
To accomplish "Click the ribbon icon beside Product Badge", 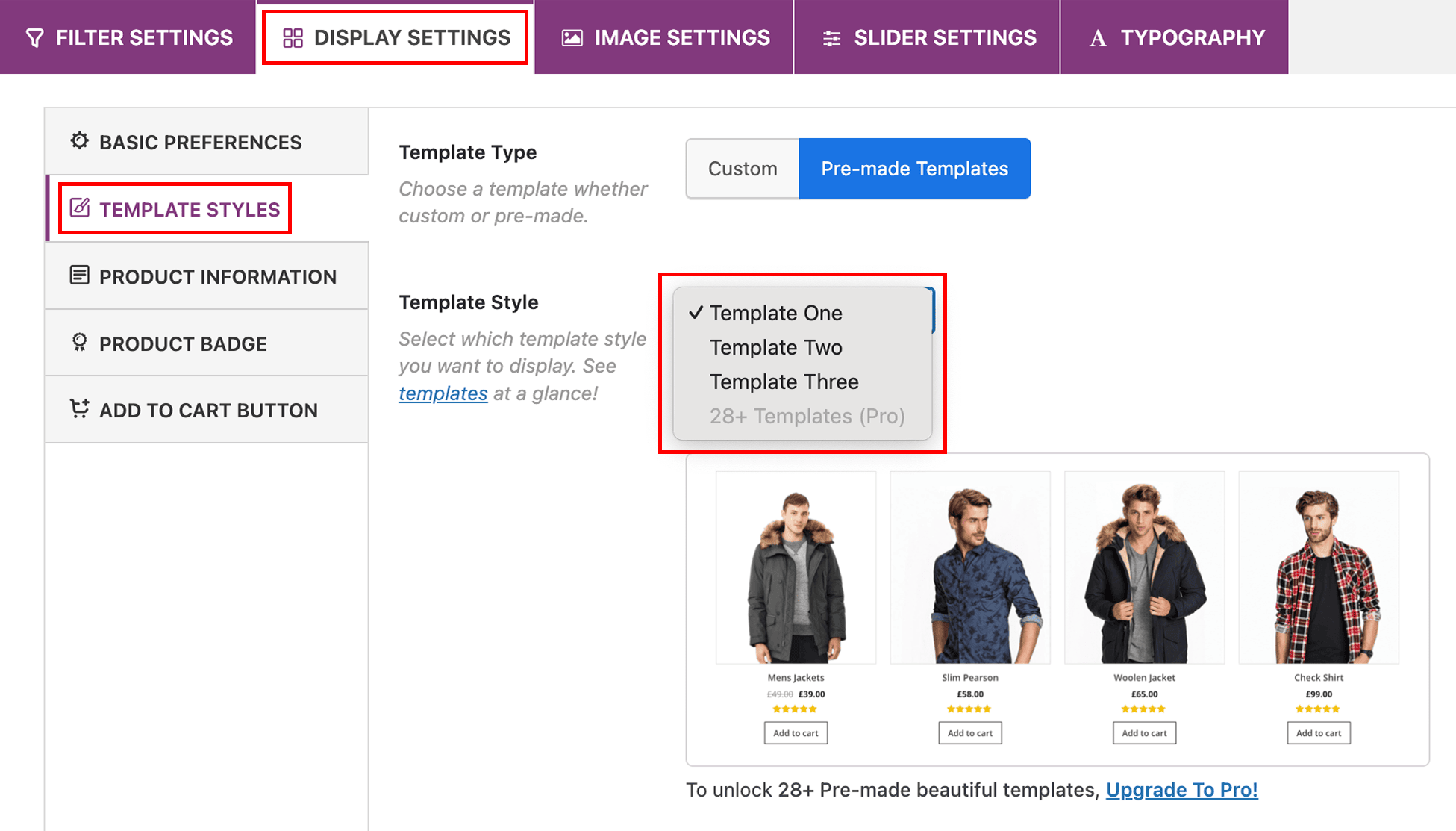I will [79, 343].
